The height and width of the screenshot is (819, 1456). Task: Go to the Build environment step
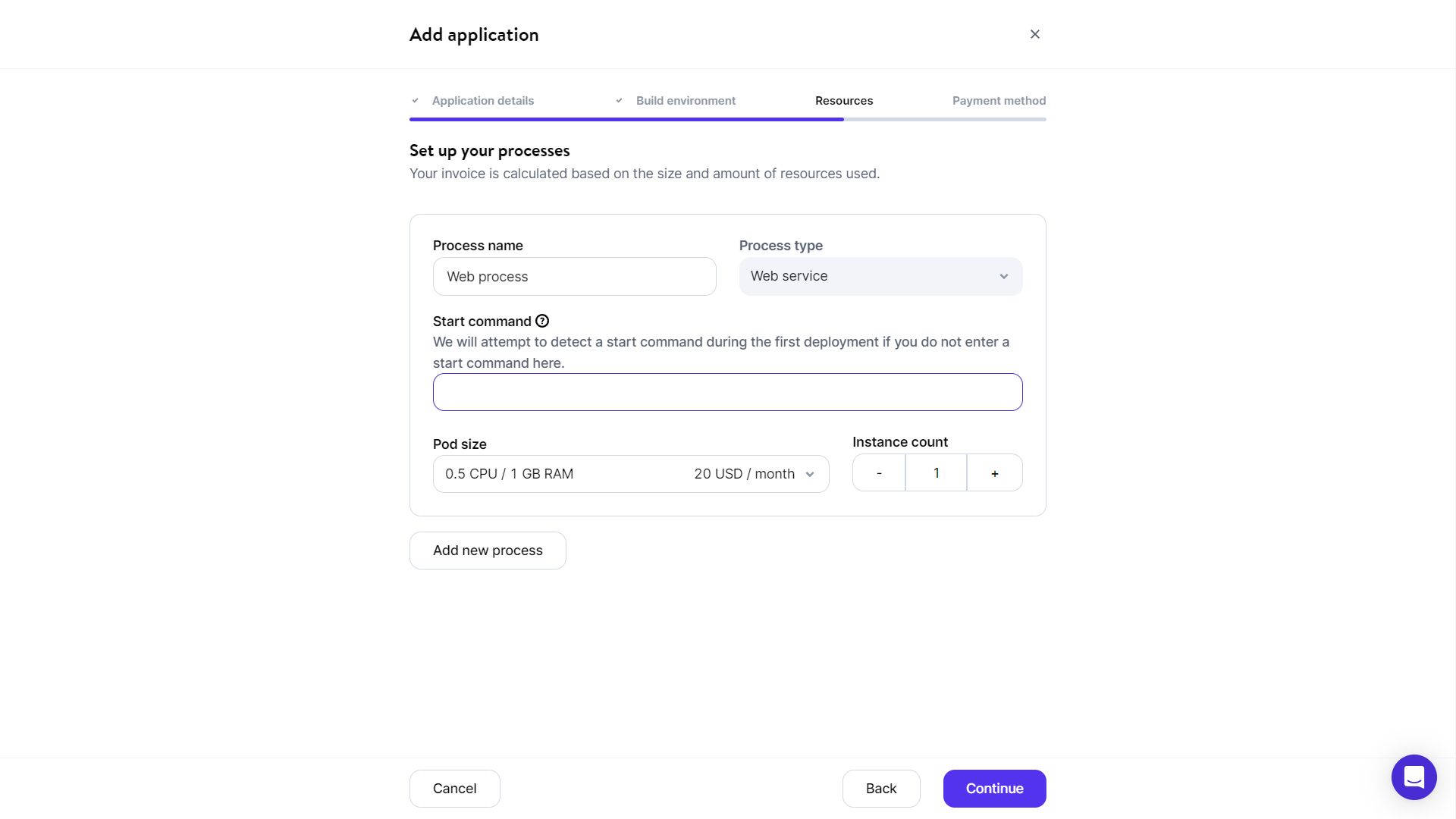(686, 101)
